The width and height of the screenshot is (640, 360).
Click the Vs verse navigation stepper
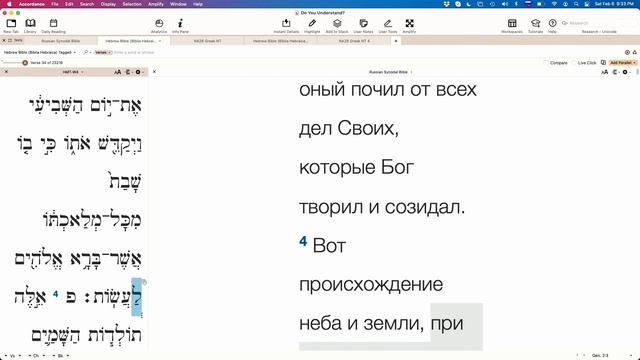[13, 356]
